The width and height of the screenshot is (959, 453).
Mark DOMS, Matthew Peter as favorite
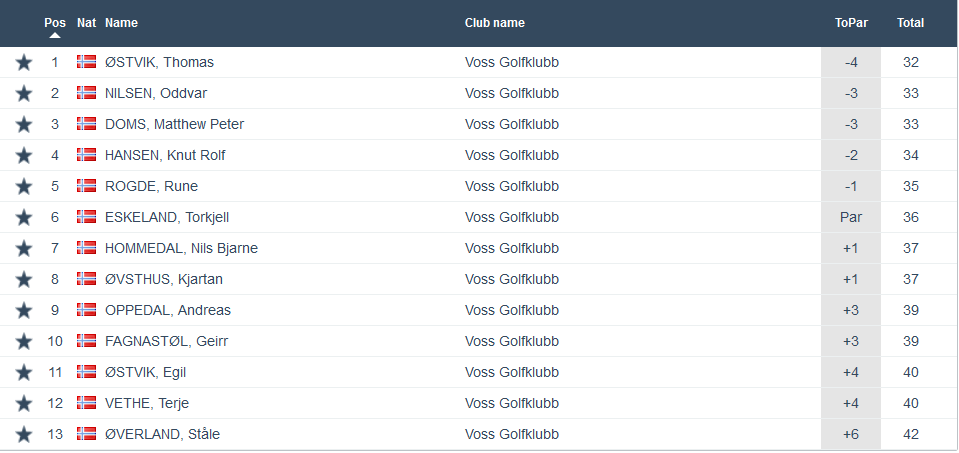[x=24, y=125]
